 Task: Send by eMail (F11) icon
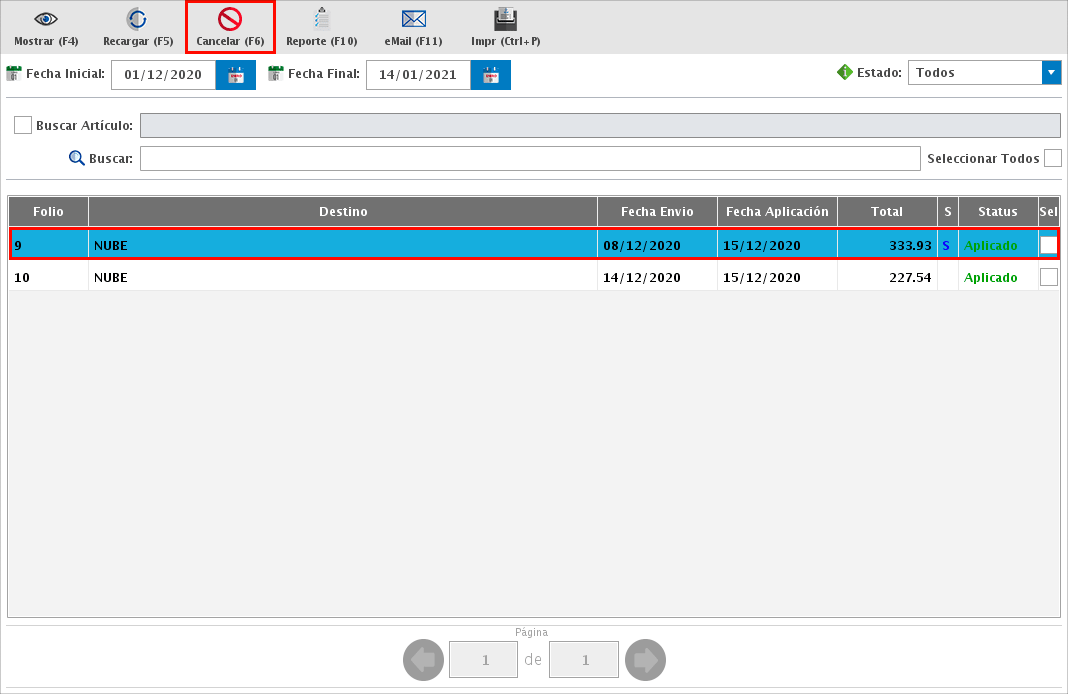point(413,20)
